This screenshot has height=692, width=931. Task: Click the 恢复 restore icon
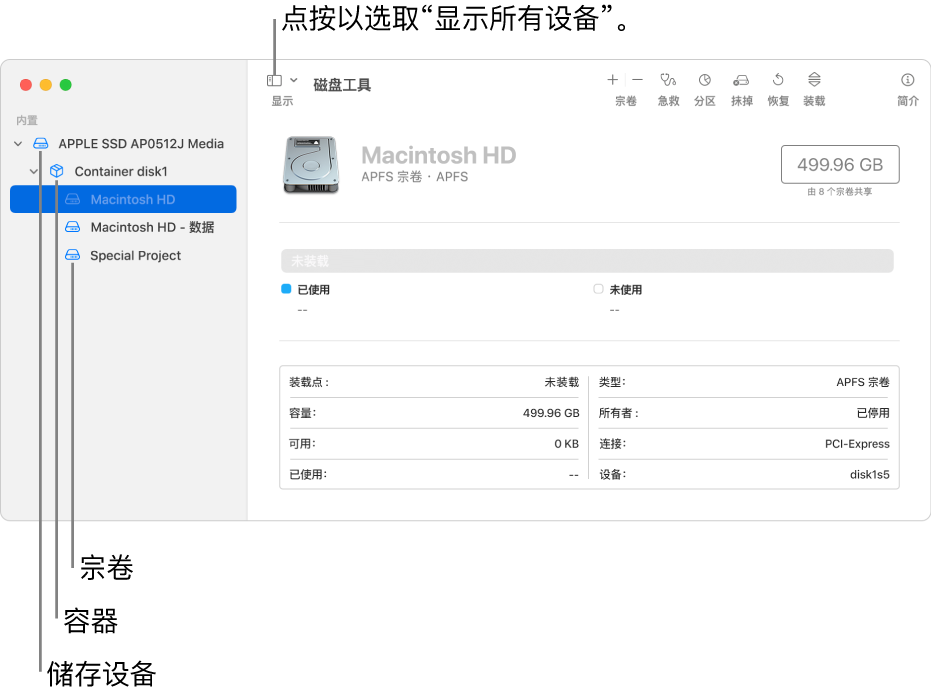(x=778, y=80)
